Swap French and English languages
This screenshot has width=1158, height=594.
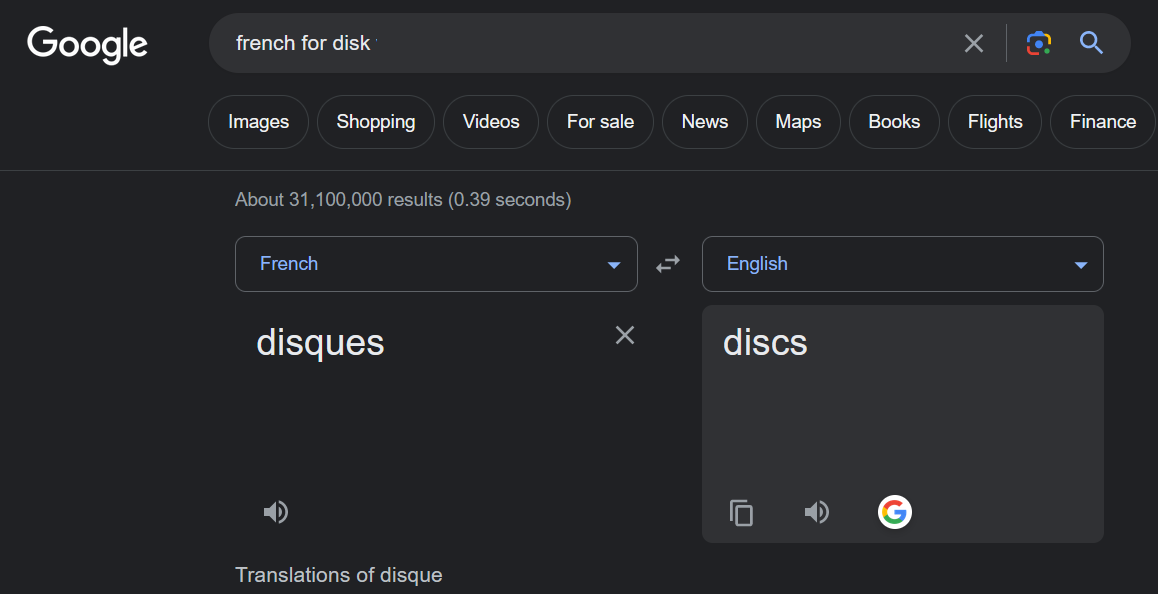(668, 264)
